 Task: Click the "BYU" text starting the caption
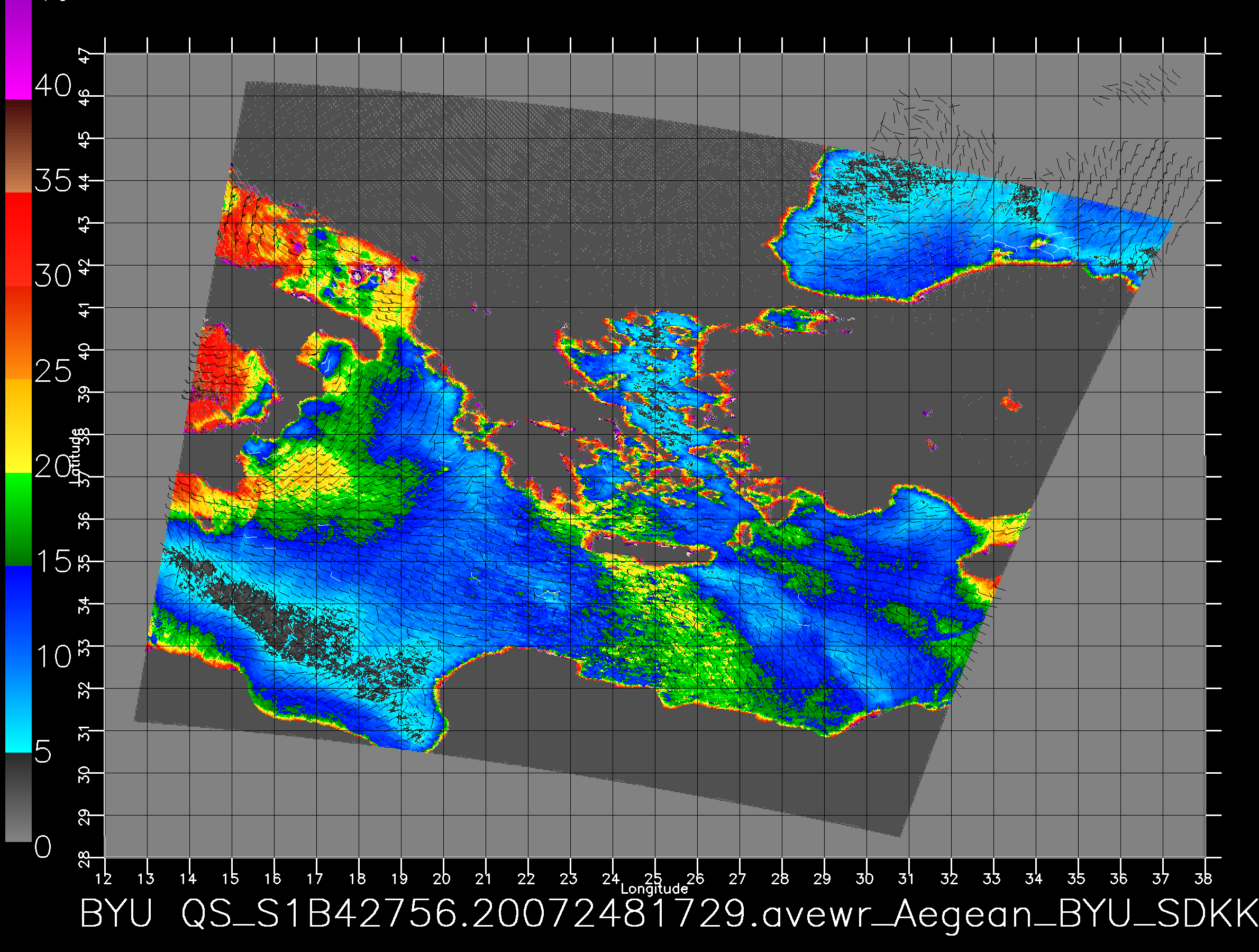coord(116,914)
